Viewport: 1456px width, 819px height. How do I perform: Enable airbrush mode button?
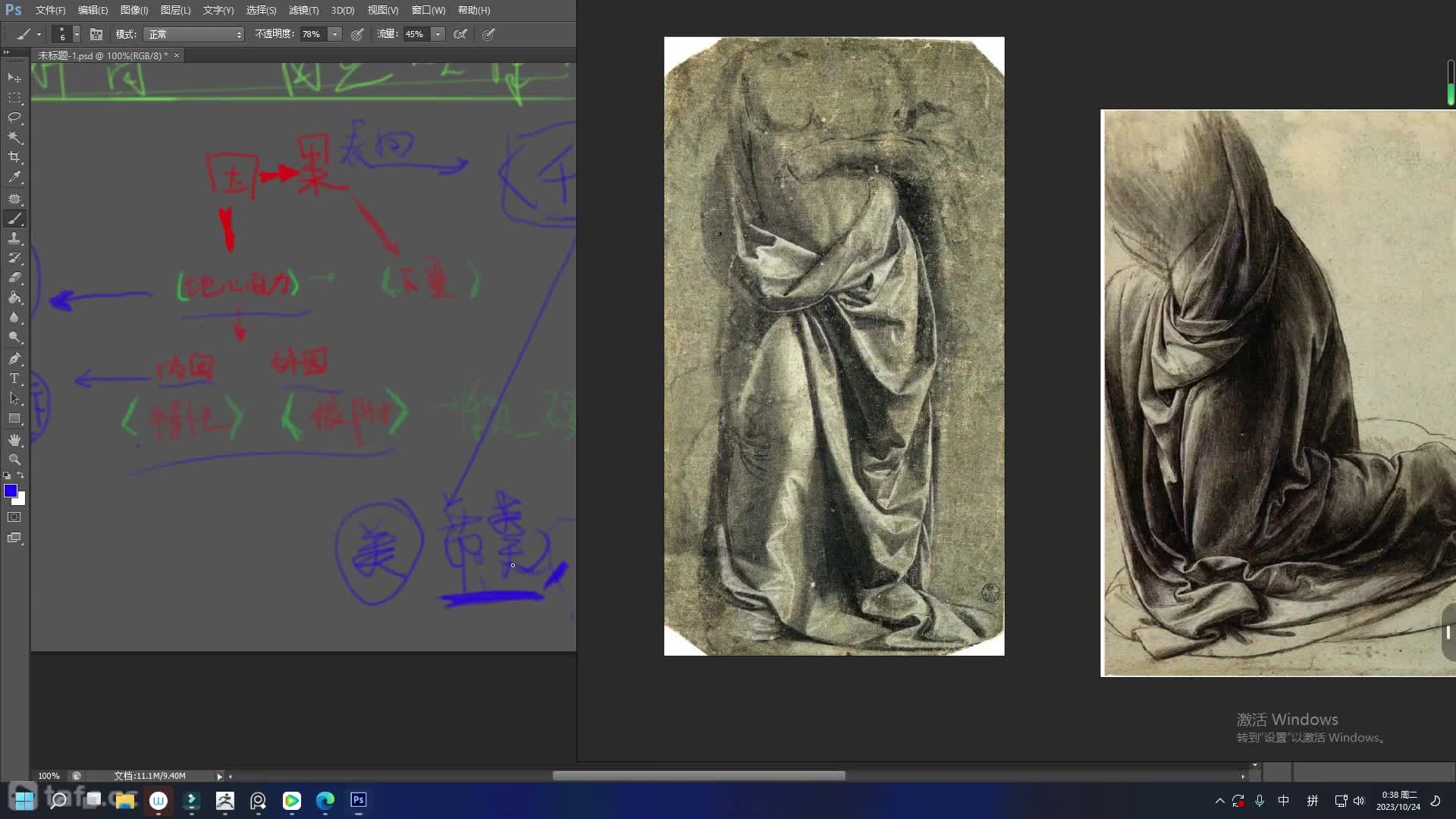click(x=460, y=34)
